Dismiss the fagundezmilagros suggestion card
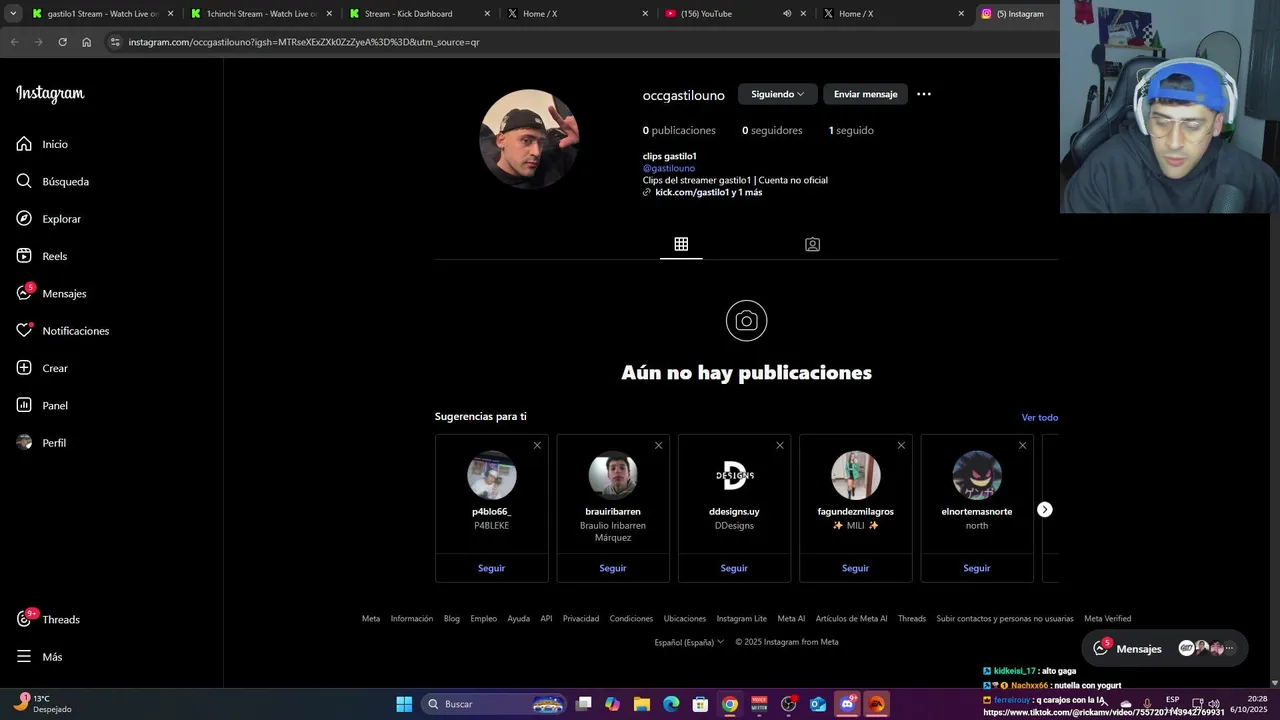 pyautogui.click(x=901, y=445)
